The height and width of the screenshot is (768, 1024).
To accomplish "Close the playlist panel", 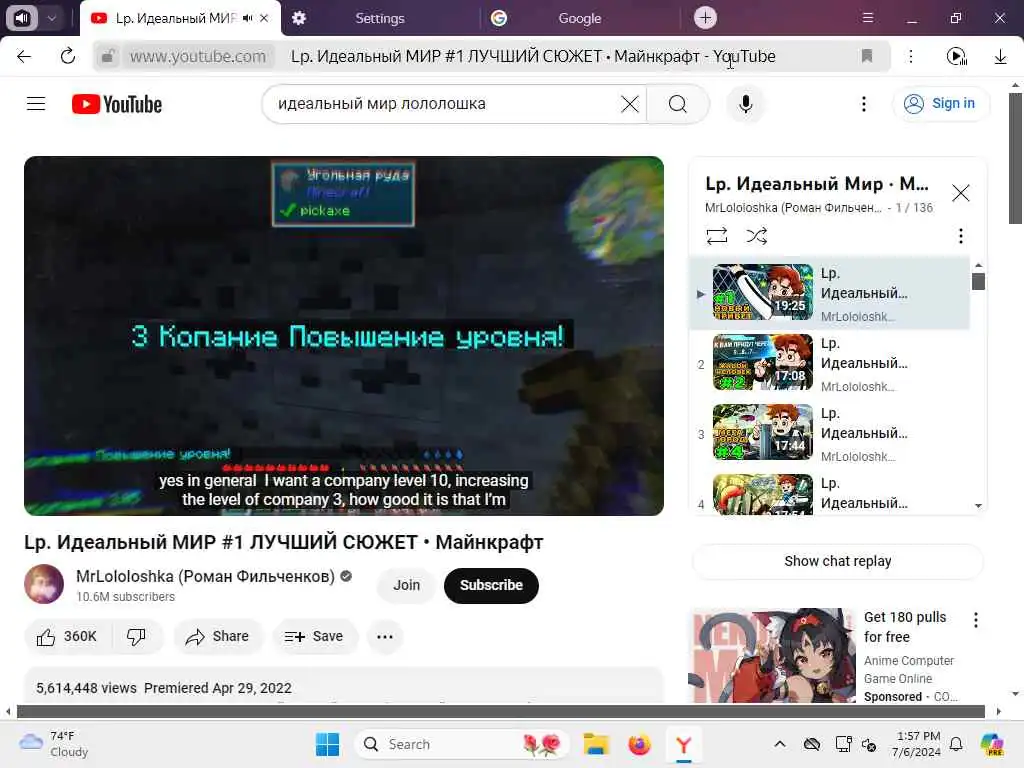I will coord(960,193).
